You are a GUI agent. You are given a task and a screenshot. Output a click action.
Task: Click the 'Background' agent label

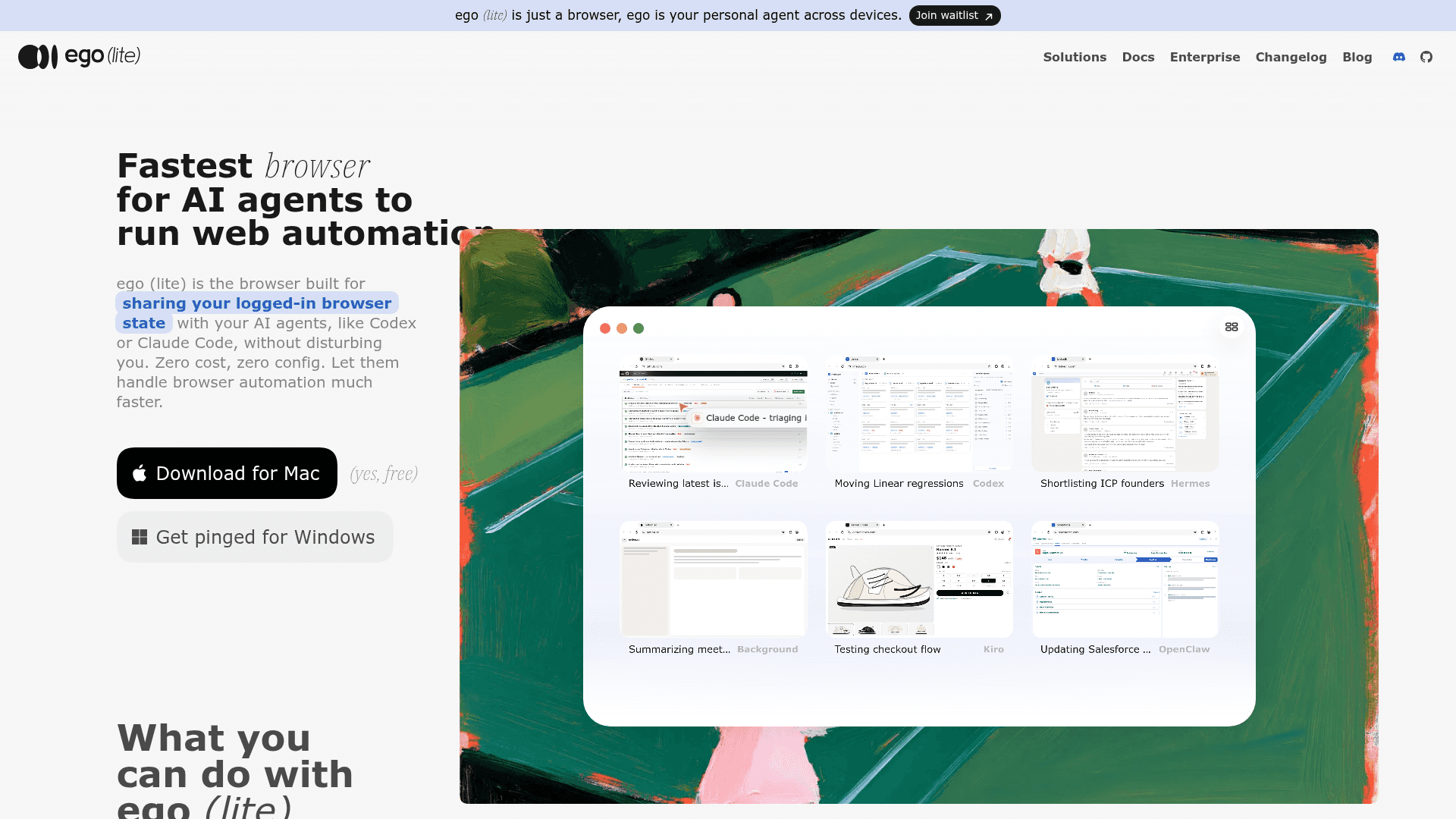767,650
